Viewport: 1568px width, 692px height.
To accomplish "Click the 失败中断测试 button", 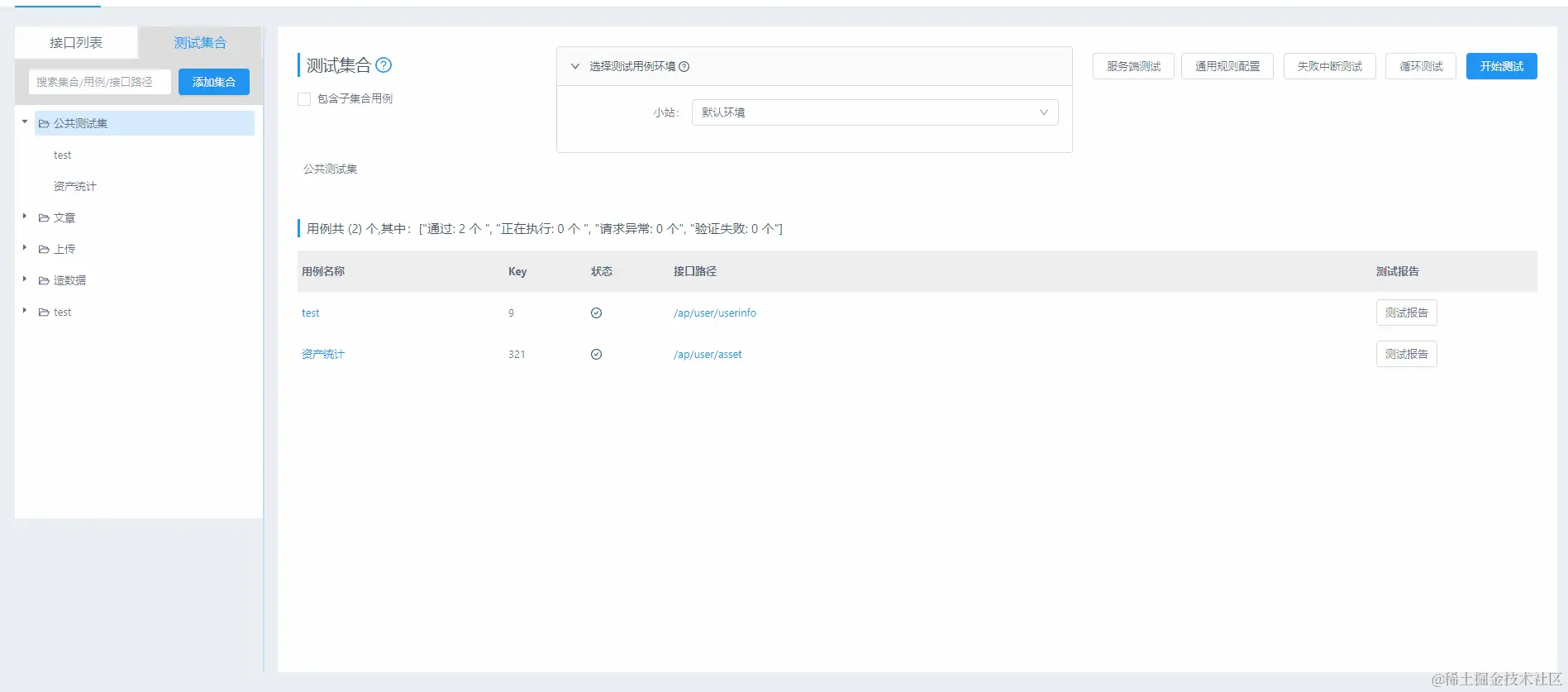I will point(1329,66).
